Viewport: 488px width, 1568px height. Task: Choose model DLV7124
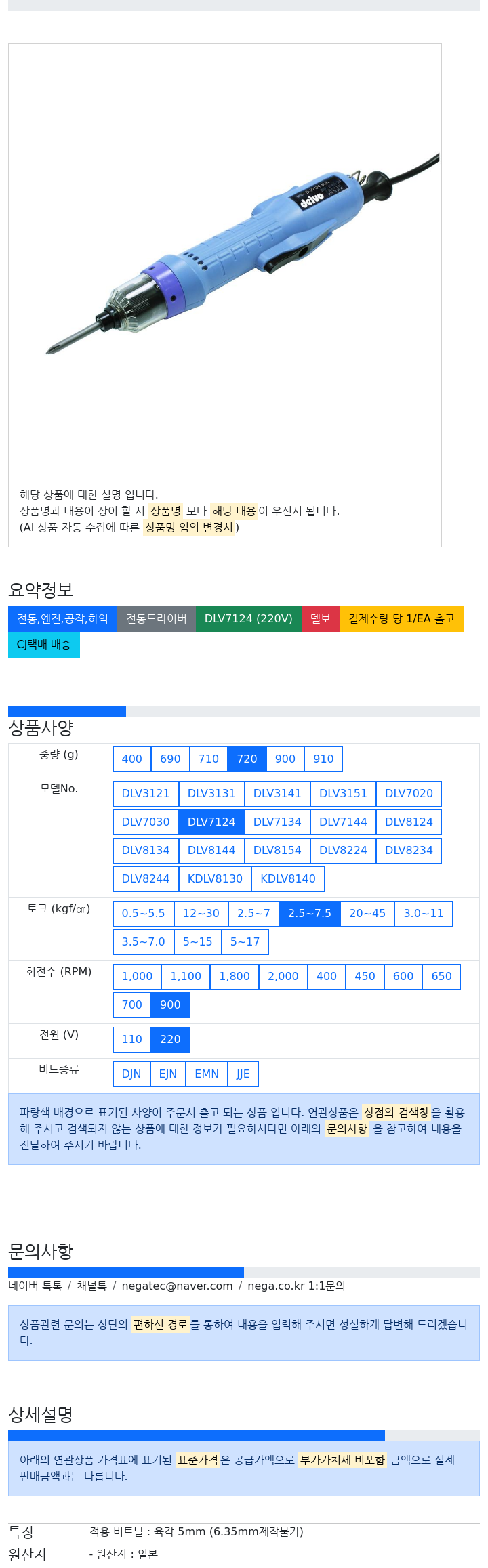point(211,822)
